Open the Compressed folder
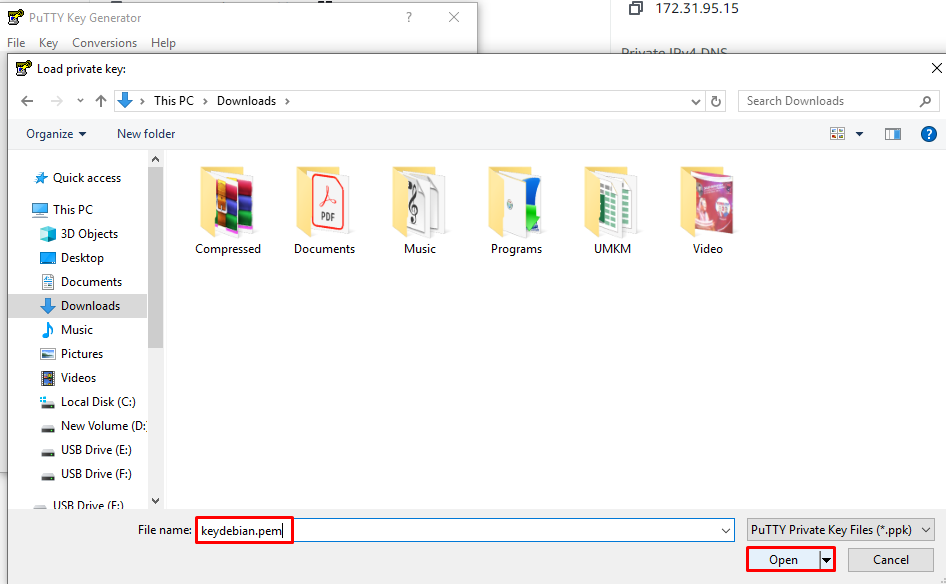The height and width of the screenshot is (584, 946). click(x=227, y=211)
